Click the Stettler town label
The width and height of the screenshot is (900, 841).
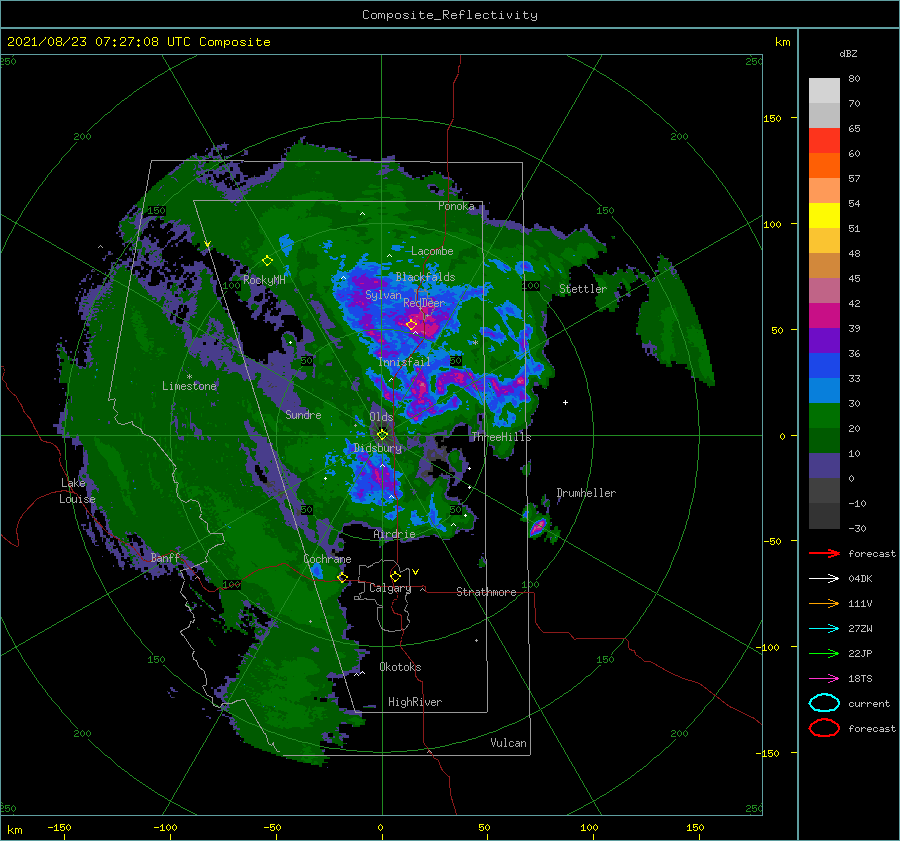[583, 289]
